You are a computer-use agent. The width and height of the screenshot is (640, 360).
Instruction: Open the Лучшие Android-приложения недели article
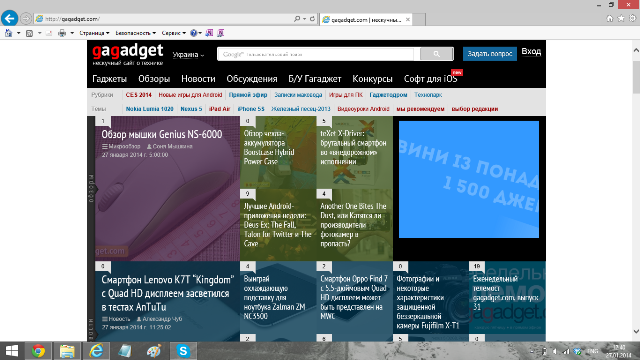(278, 225)
